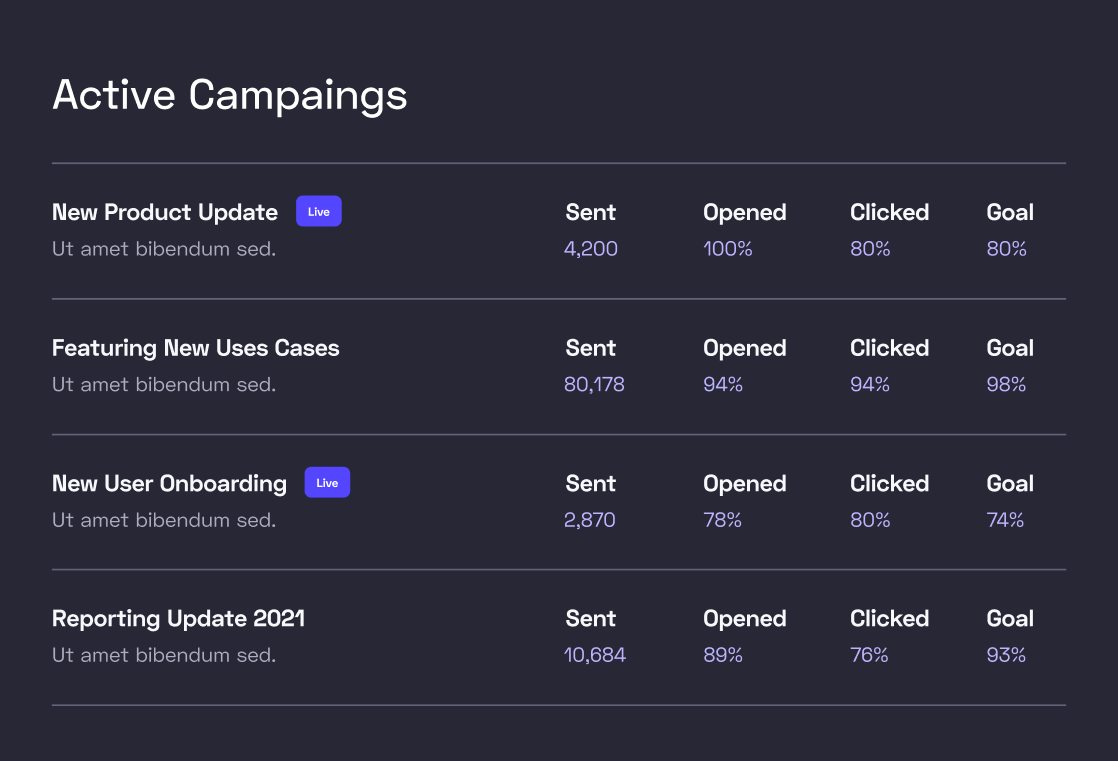This screenshot has width=1118, height=761.
Task: Click the Goal 74% stat on New User Onboarding
Action: click(1005, 520)
